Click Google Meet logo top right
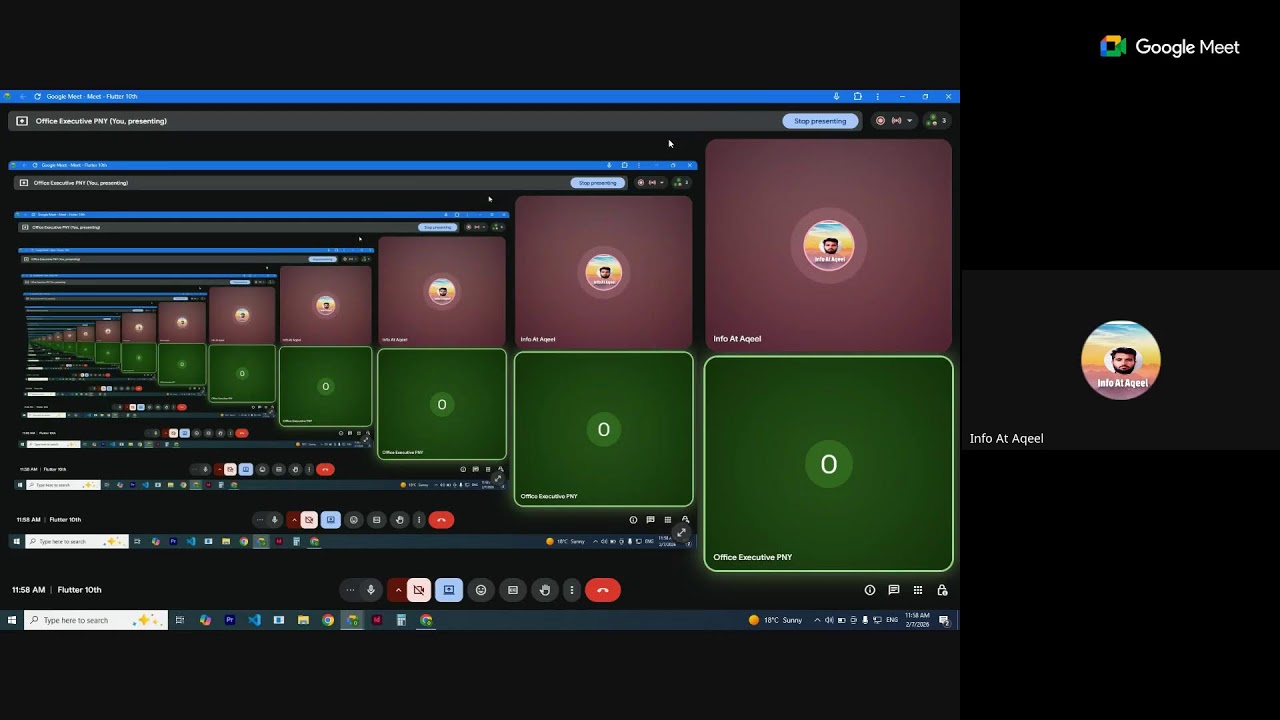The width and height of the screenshot is (1280, 720). pyautogui.click(x=1170, y=47)
